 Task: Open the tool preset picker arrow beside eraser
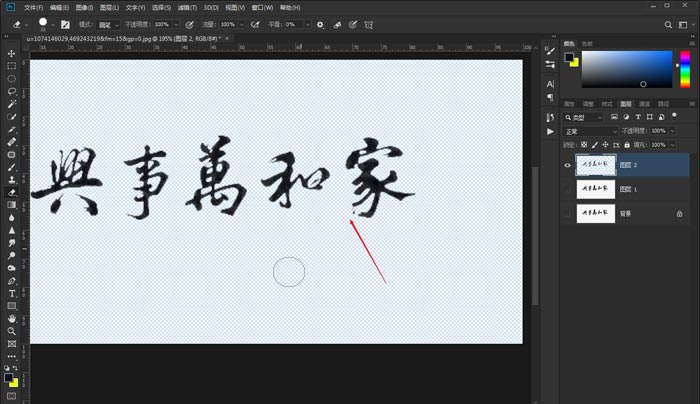(26, 25)
